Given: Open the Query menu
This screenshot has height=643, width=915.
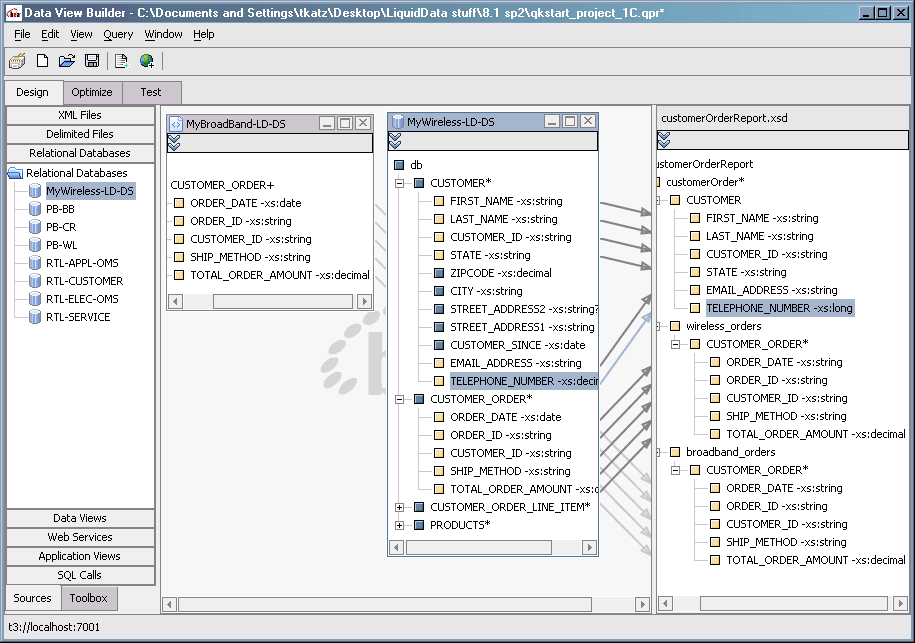Looking at the screenshot, I should pyautogui.click(x=118, y=34).
